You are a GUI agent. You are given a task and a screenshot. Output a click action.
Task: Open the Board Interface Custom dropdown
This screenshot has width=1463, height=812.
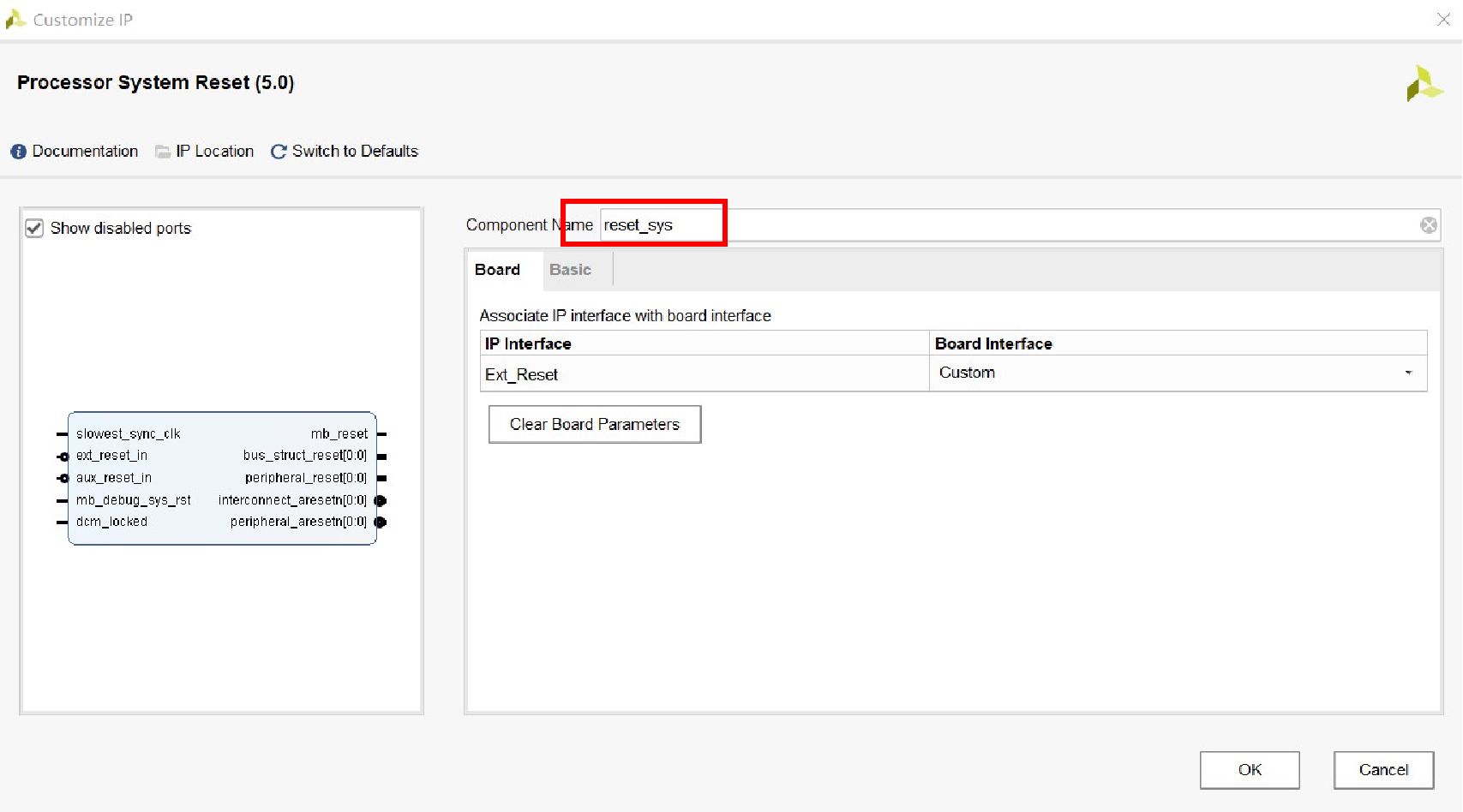click(x=1178, y=373)
